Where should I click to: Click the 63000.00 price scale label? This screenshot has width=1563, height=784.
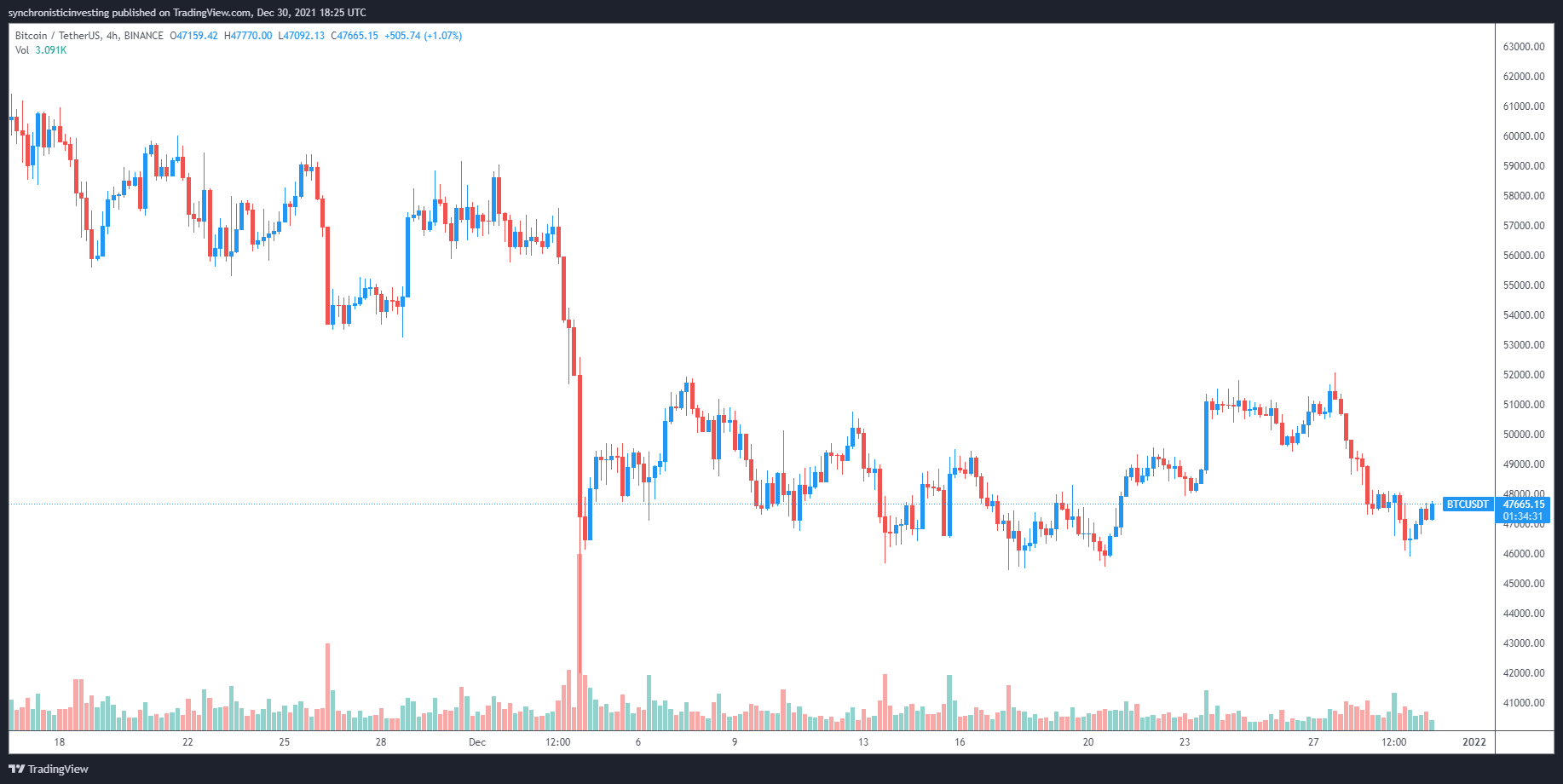pos(1524,47)
